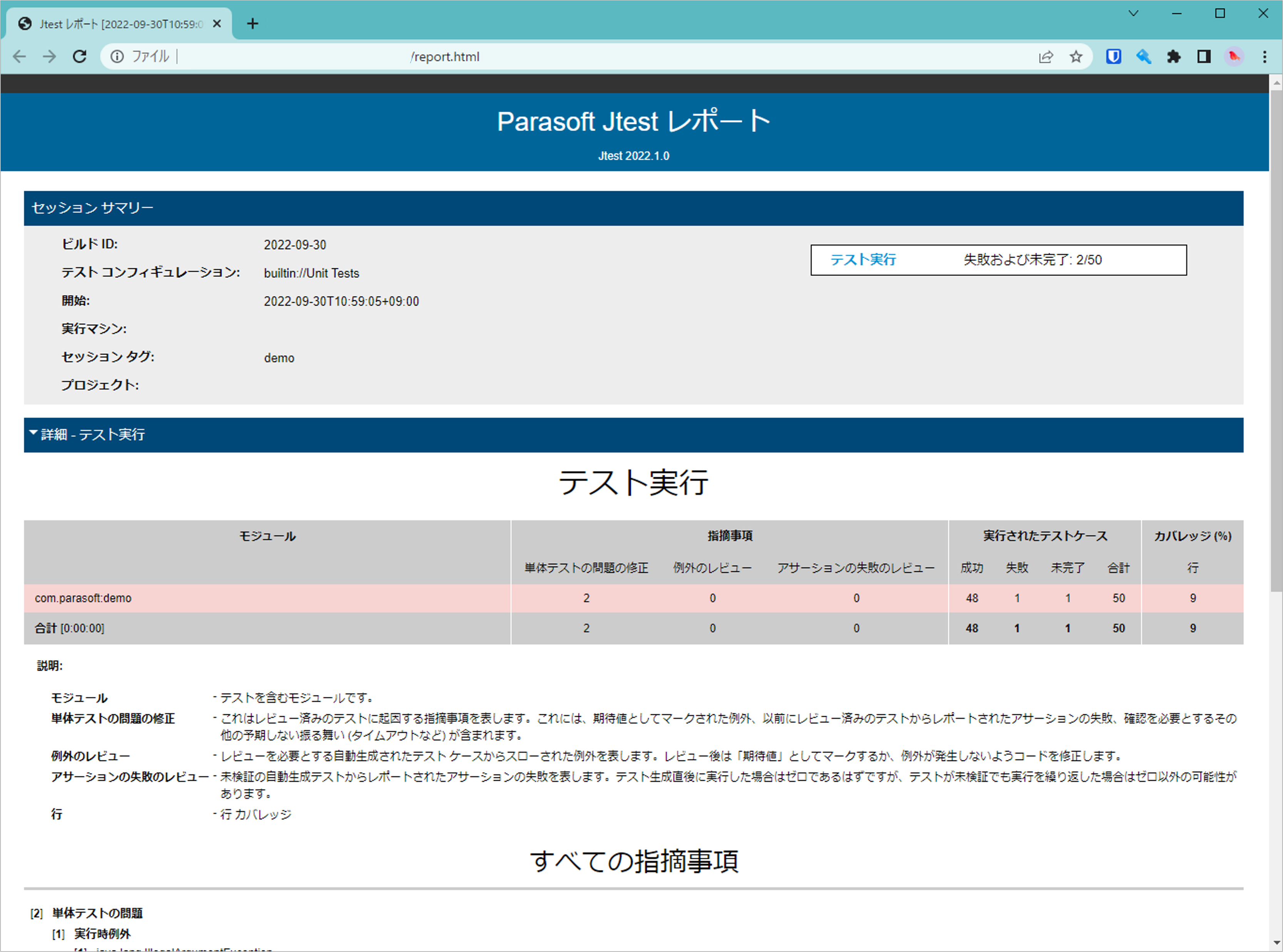Open the blue key extension
1283x952 pixels.
coord(1144,57)
